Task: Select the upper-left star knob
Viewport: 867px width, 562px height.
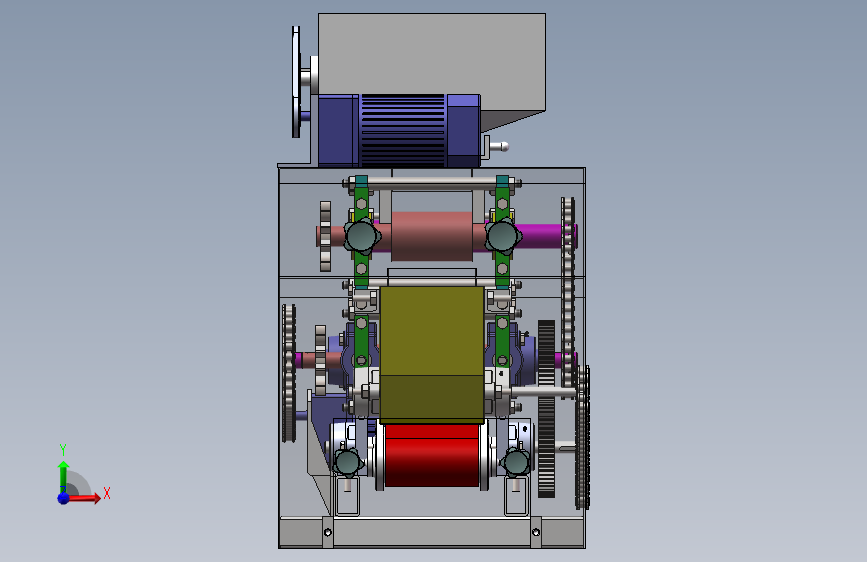Action: coord(363,236)
